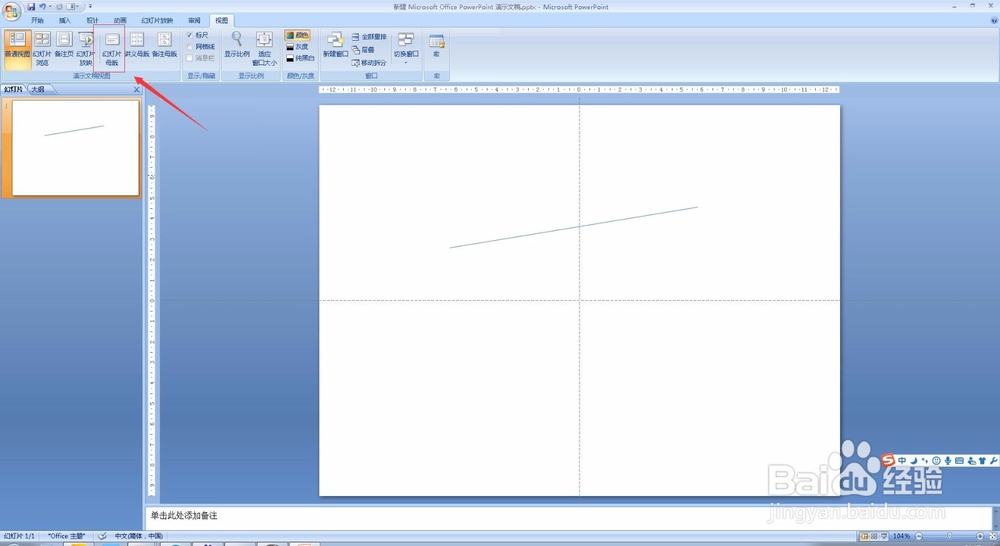Click 适应窗口大小 (Fit to Window)

[x=264, y=48]
